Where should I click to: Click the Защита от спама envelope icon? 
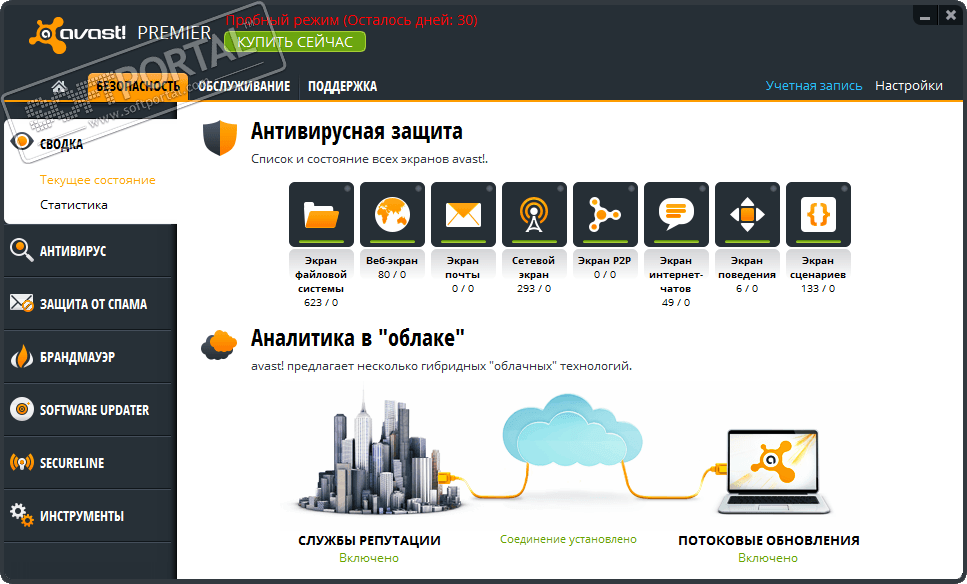click(x=22, y=303)
